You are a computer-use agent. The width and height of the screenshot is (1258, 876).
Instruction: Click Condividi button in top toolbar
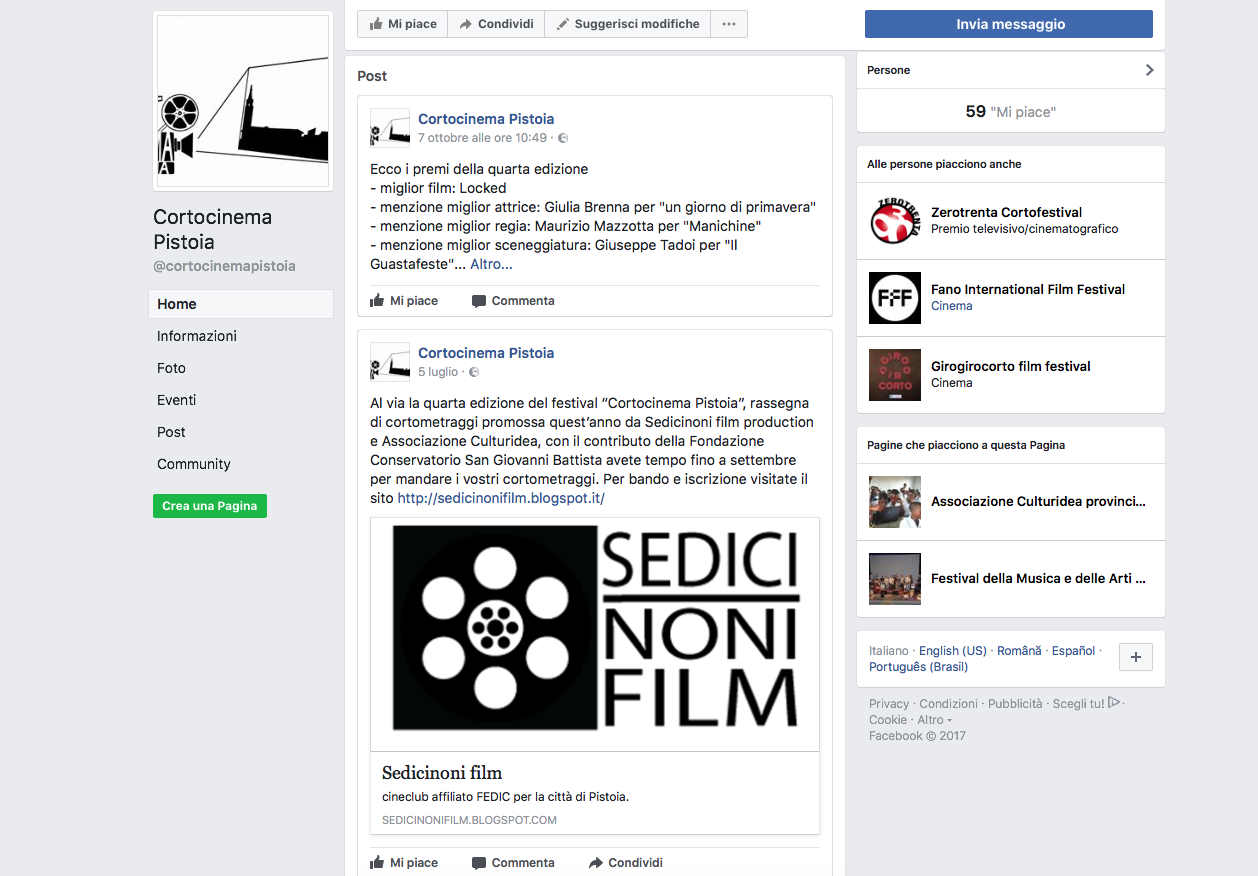click(x=496, y=24)
